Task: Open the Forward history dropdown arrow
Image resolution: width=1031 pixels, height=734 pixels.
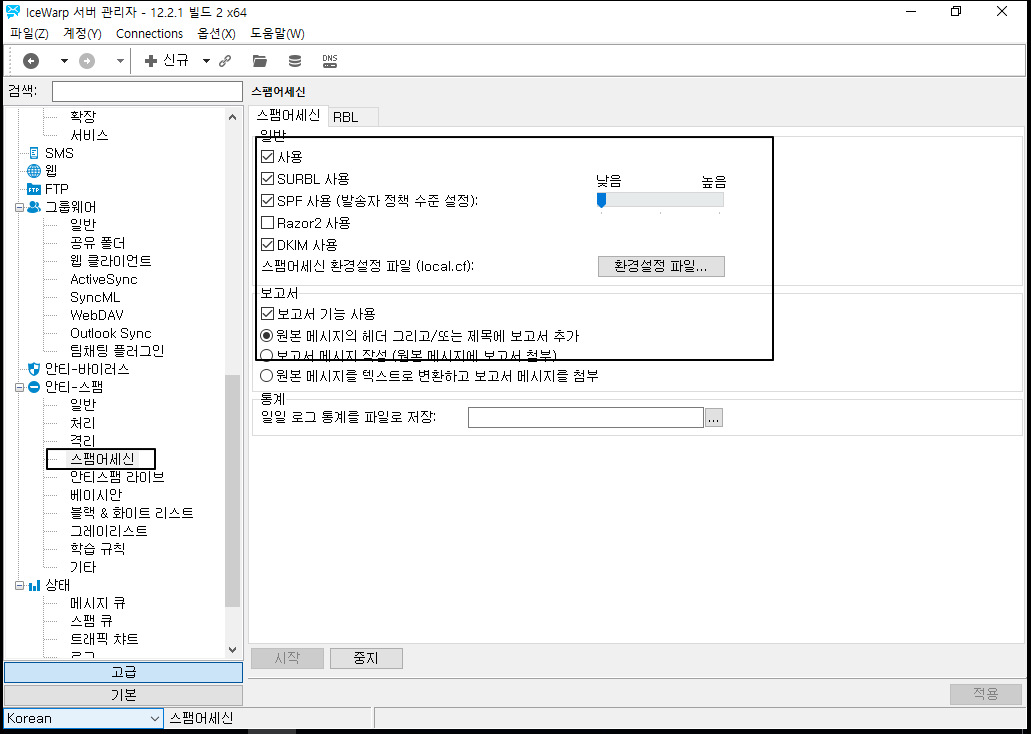Action: click(x=120, y=61)
